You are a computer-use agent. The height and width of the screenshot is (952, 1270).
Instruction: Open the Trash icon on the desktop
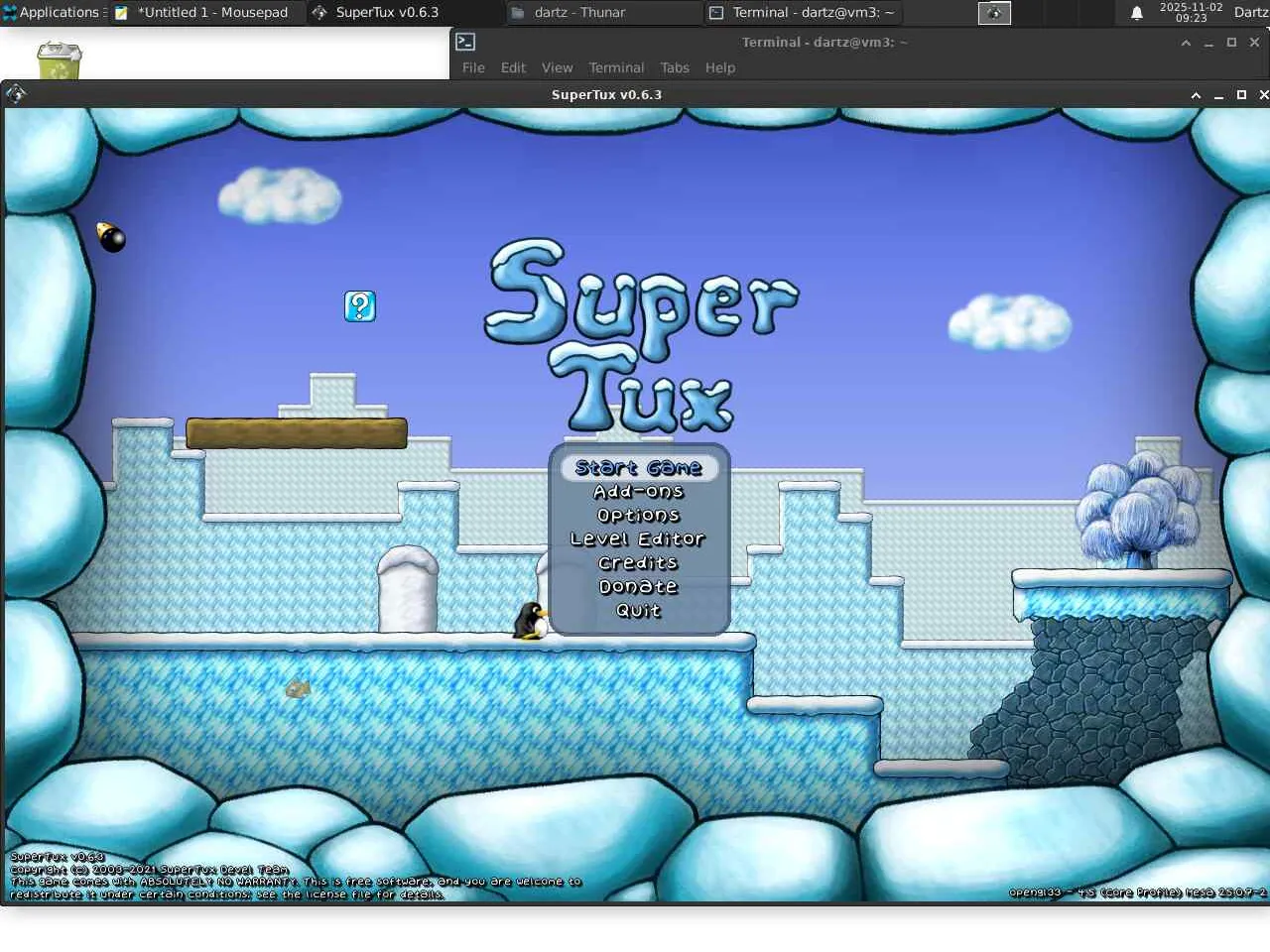[59, 60]
